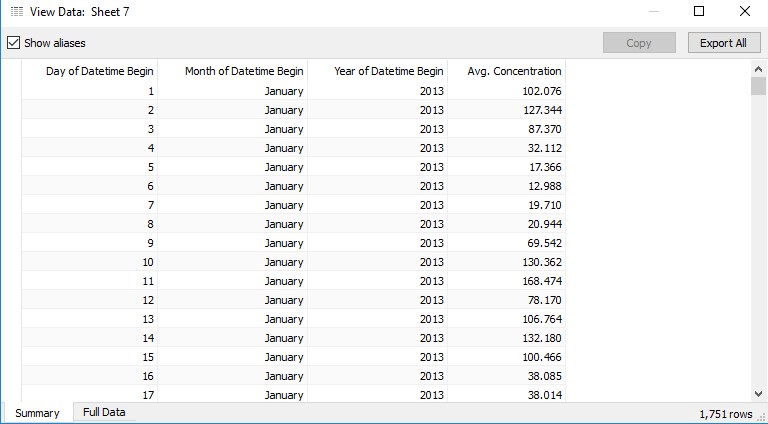Switch to the Full Data tab

(104, 412)
